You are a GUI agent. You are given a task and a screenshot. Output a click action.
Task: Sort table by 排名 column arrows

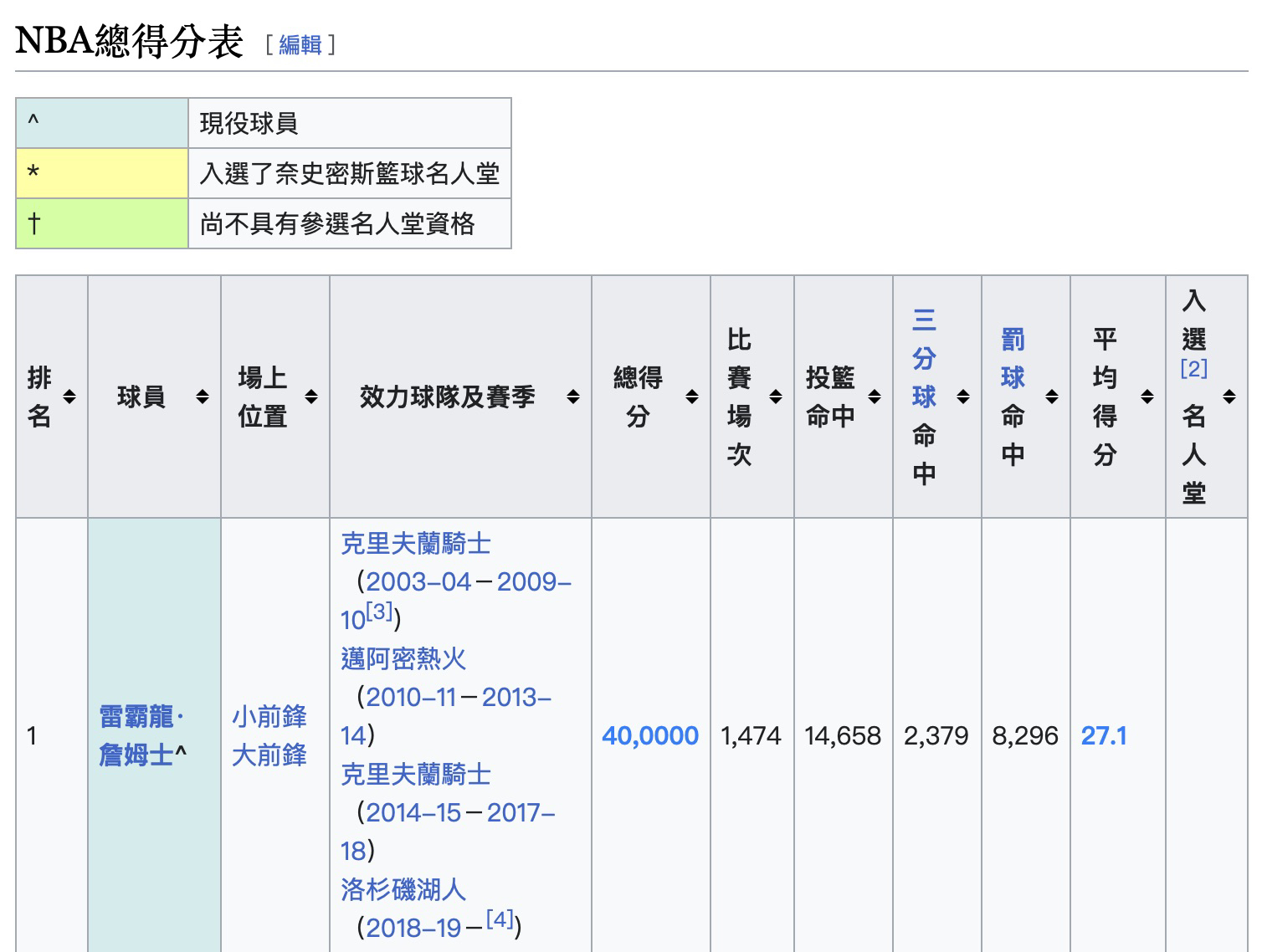(69, 397)
